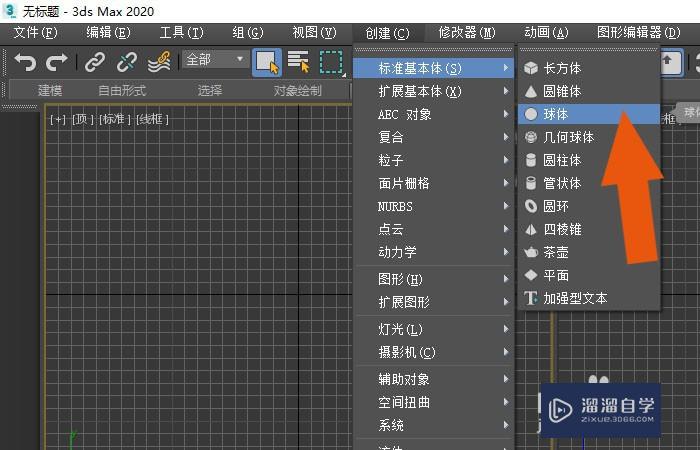The width and height of the screenshot is (700, 450).
Task: Expand 复合 submenu arrow
Action: pos(506,137)
